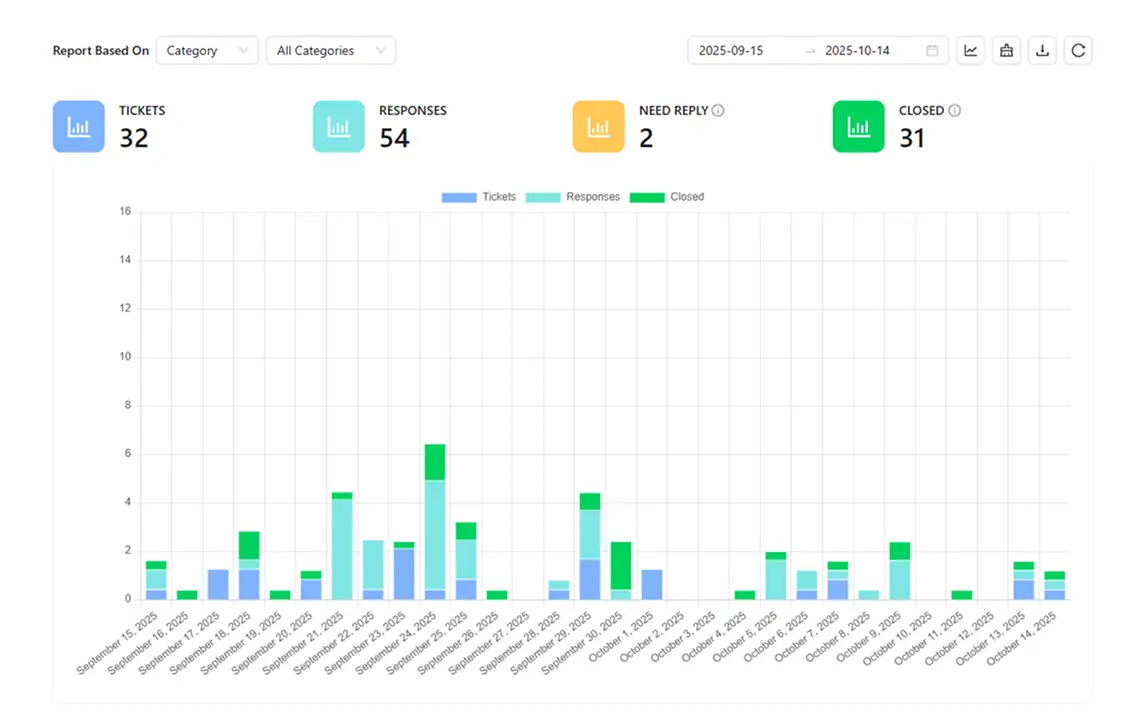Viewport: 1132px width, 722px height.
Task: Toggle Responses series in chart legend
Action: coord(573,197)
